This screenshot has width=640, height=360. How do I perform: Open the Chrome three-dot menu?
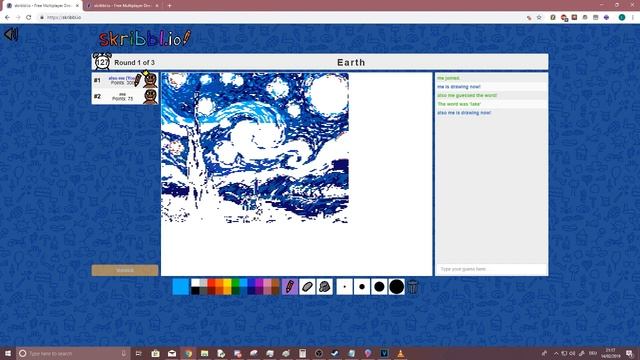[x=633, y=18]
